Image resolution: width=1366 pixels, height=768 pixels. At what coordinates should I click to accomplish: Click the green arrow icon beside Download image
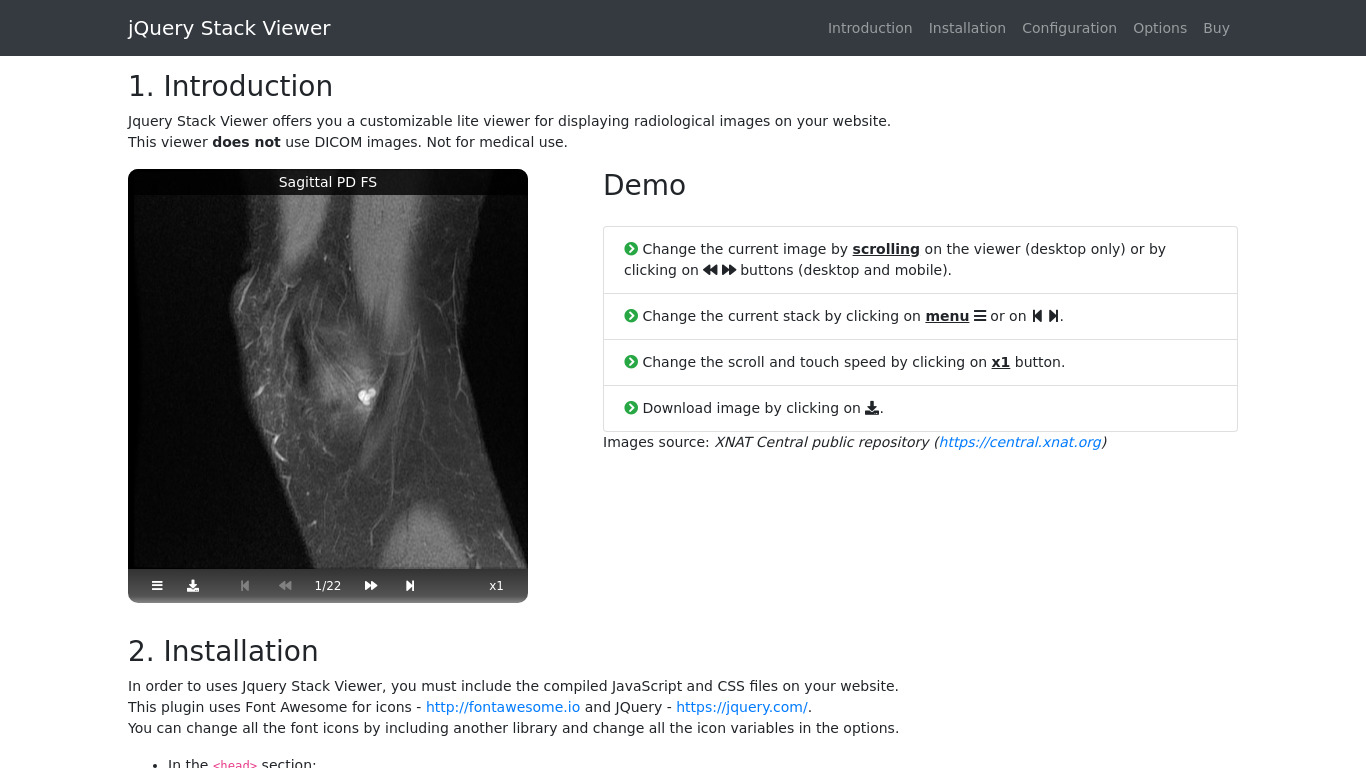click(631, 408)
